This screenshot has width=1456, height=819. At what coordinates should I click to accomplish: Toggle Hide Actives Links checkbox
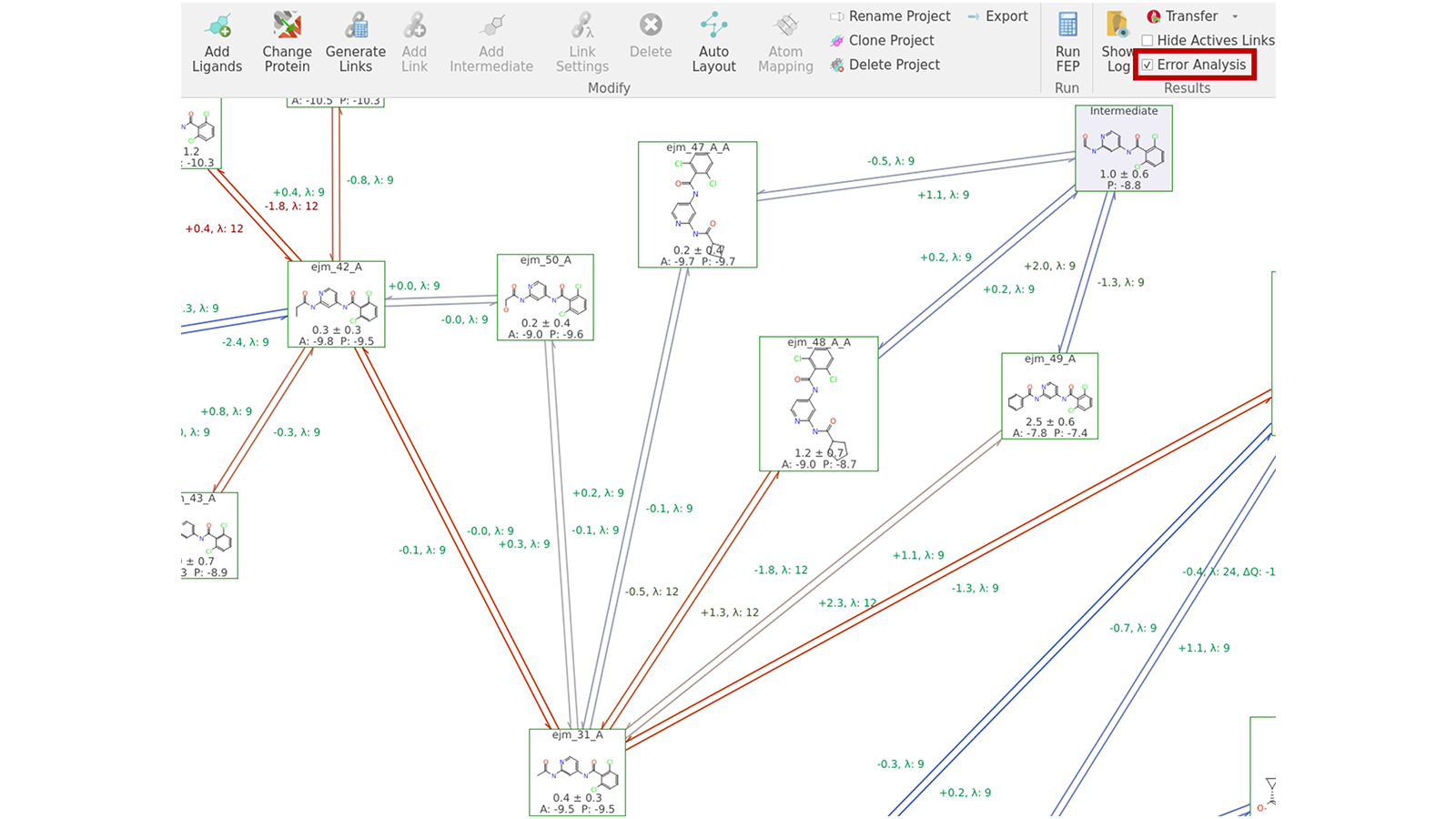[x=1148, y=40]
